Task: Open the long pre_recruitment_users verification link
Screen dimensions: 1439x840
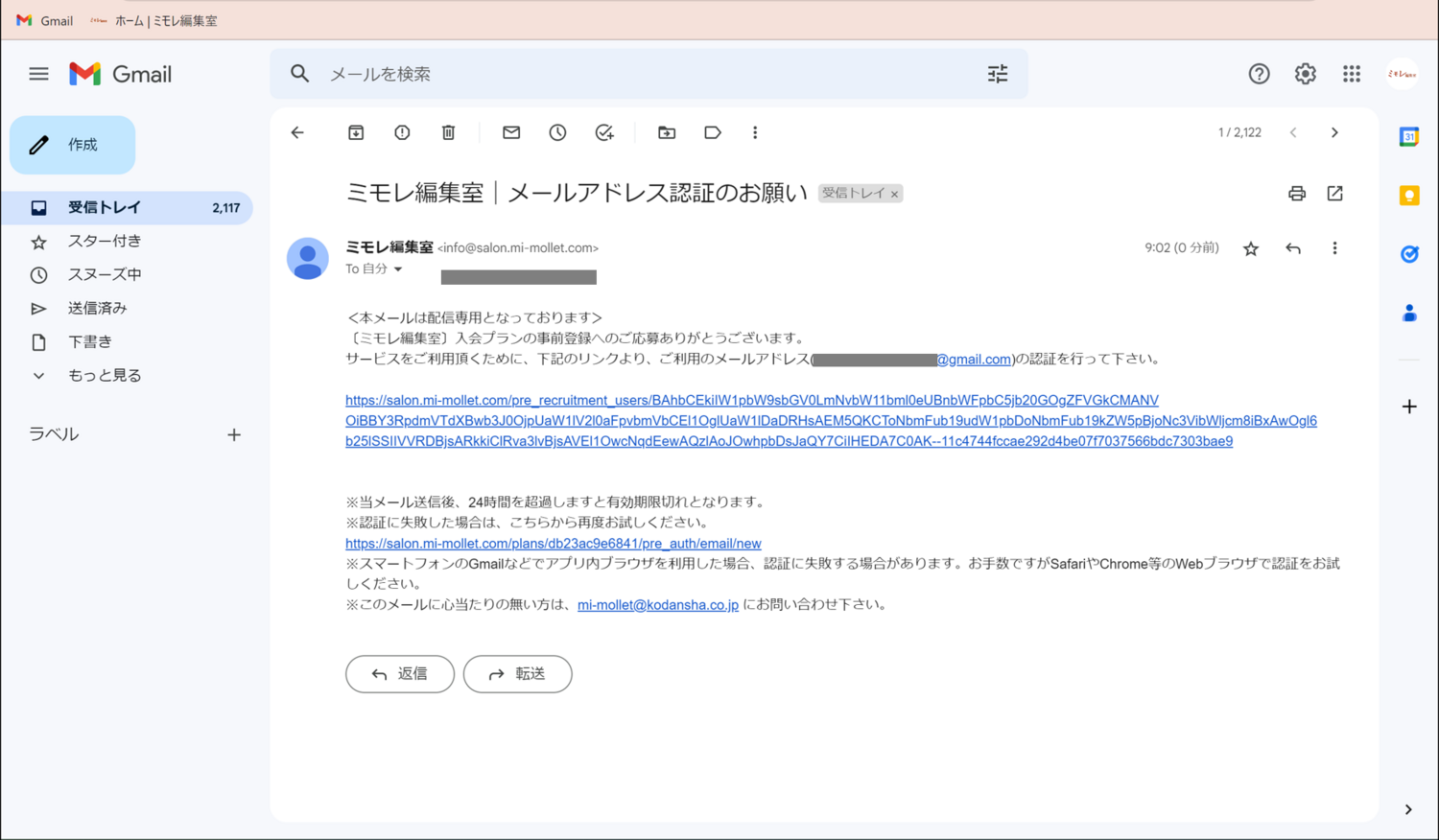Action: tap(831, 420)
